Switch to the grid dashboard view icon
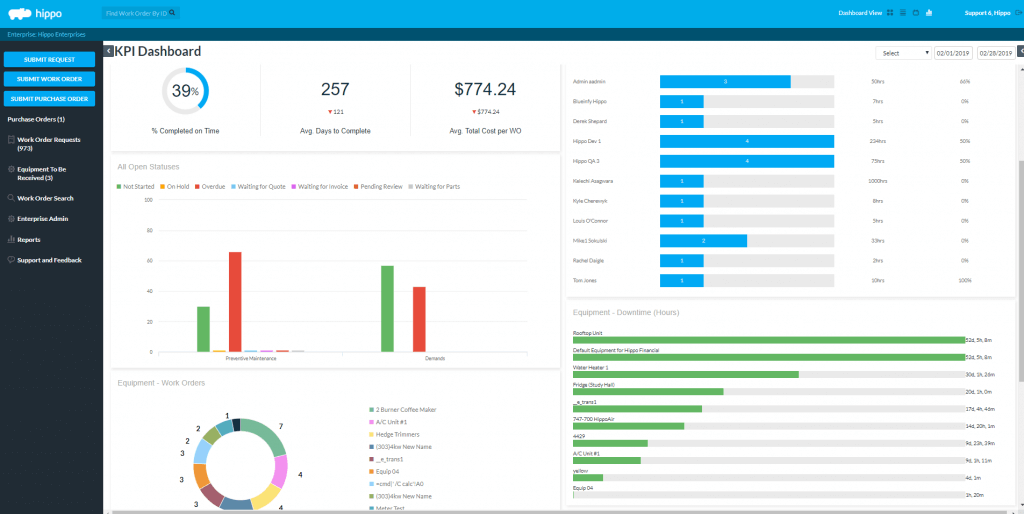 click(891, 13)
